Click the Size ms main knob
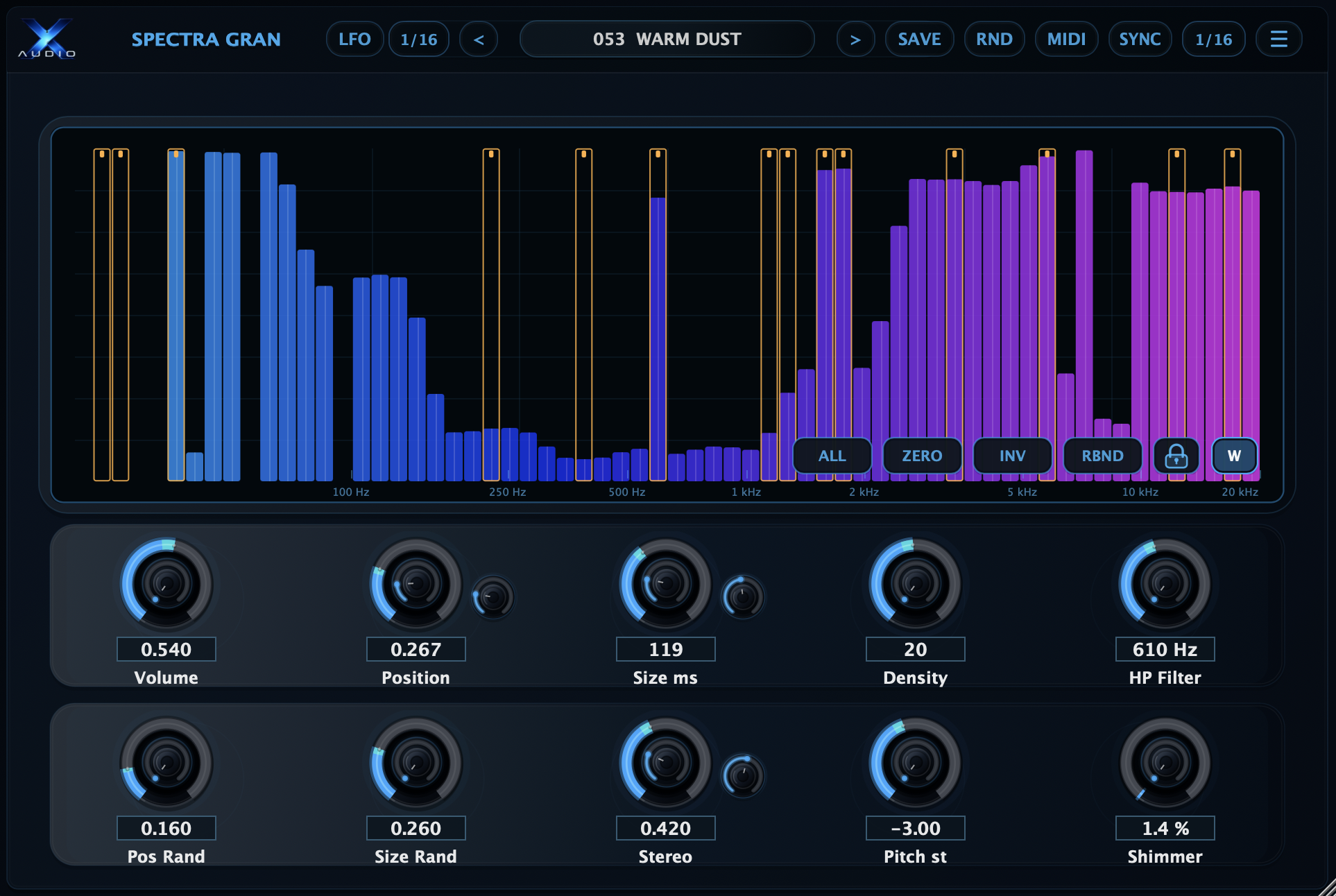The height and width of the screenshot is (896, 1336). tap(666, 583)
